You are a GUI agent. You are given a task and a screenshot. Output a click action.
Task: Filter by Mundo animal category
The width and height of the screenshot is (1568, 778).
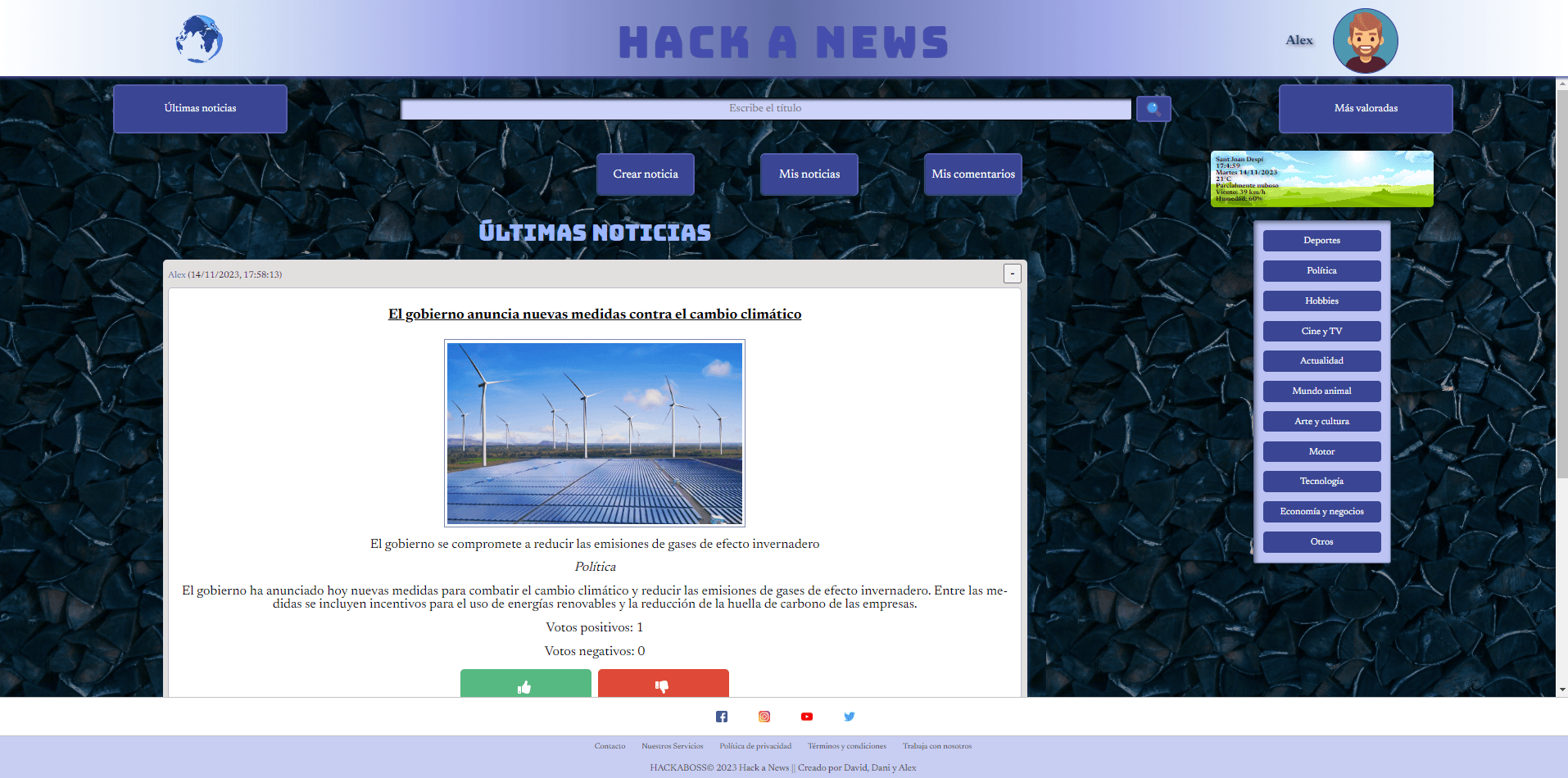pos(1321,391)
